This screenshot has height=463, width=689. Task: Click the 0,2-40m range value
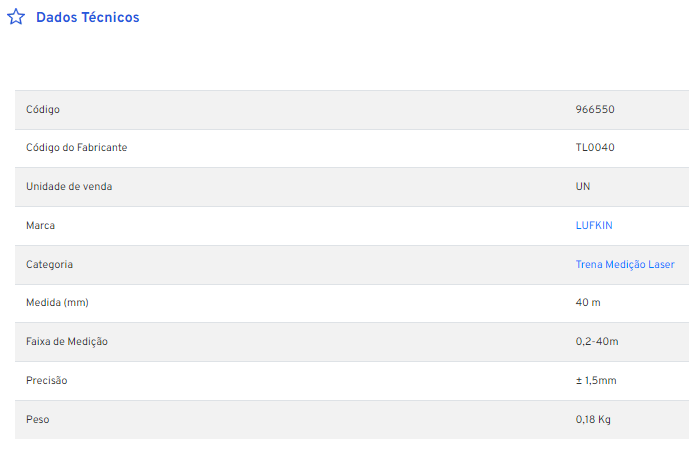(597, 342)
